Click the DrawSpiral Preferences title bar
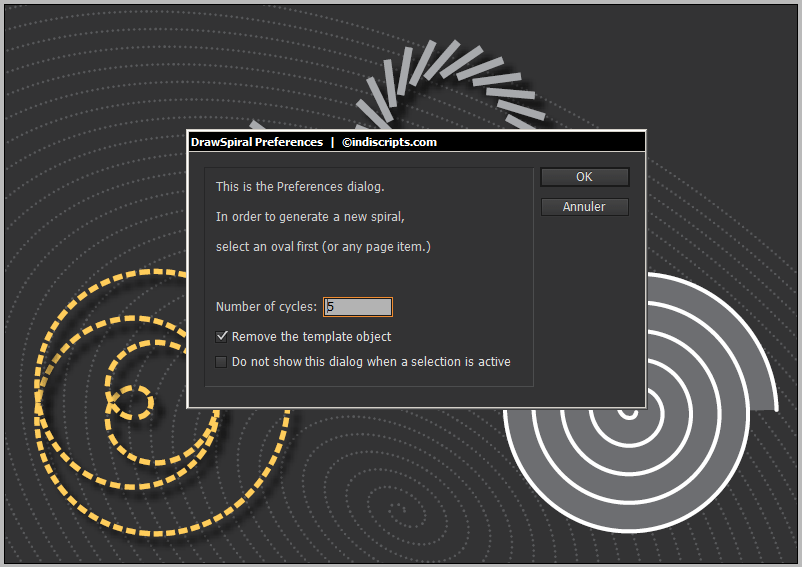 (257, 142)
